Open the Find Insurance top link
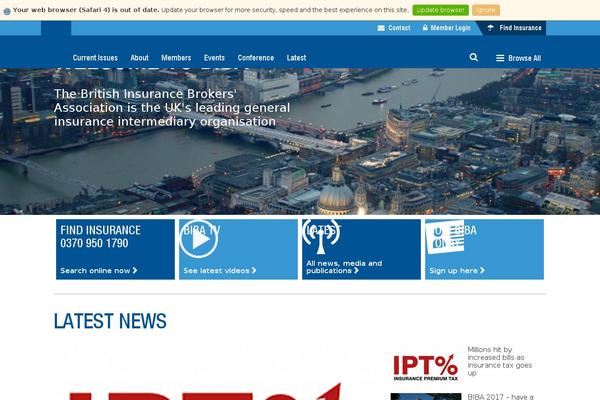 coord(520,28)
